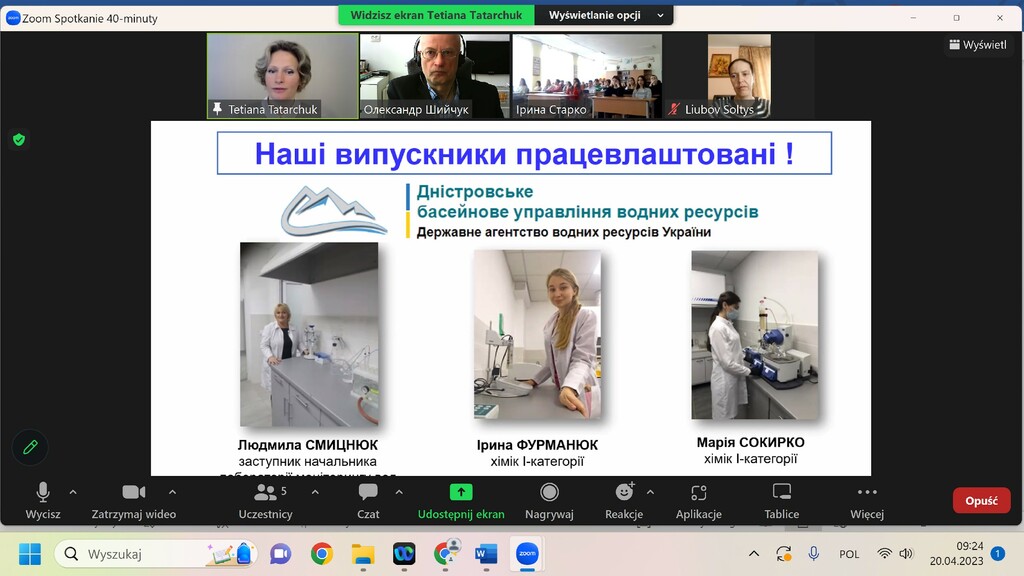Expand arrow next to Reakcje
Viewport: 1024px width, 576px height.
coord(650,492)
